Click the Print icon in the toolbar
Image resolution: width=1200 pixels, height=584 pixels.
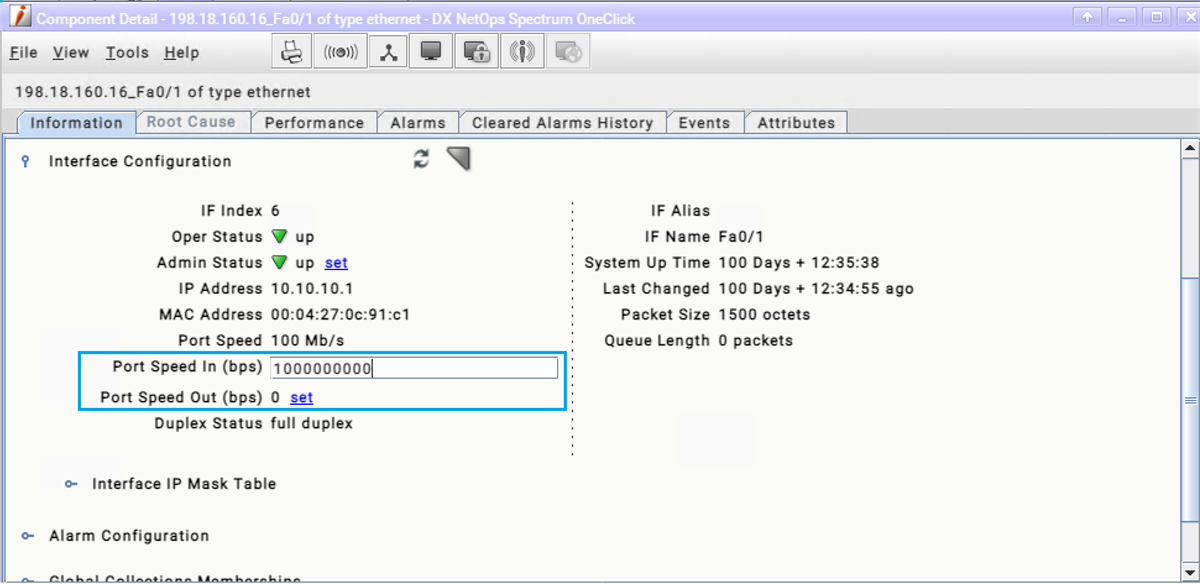tap(291, 50)
